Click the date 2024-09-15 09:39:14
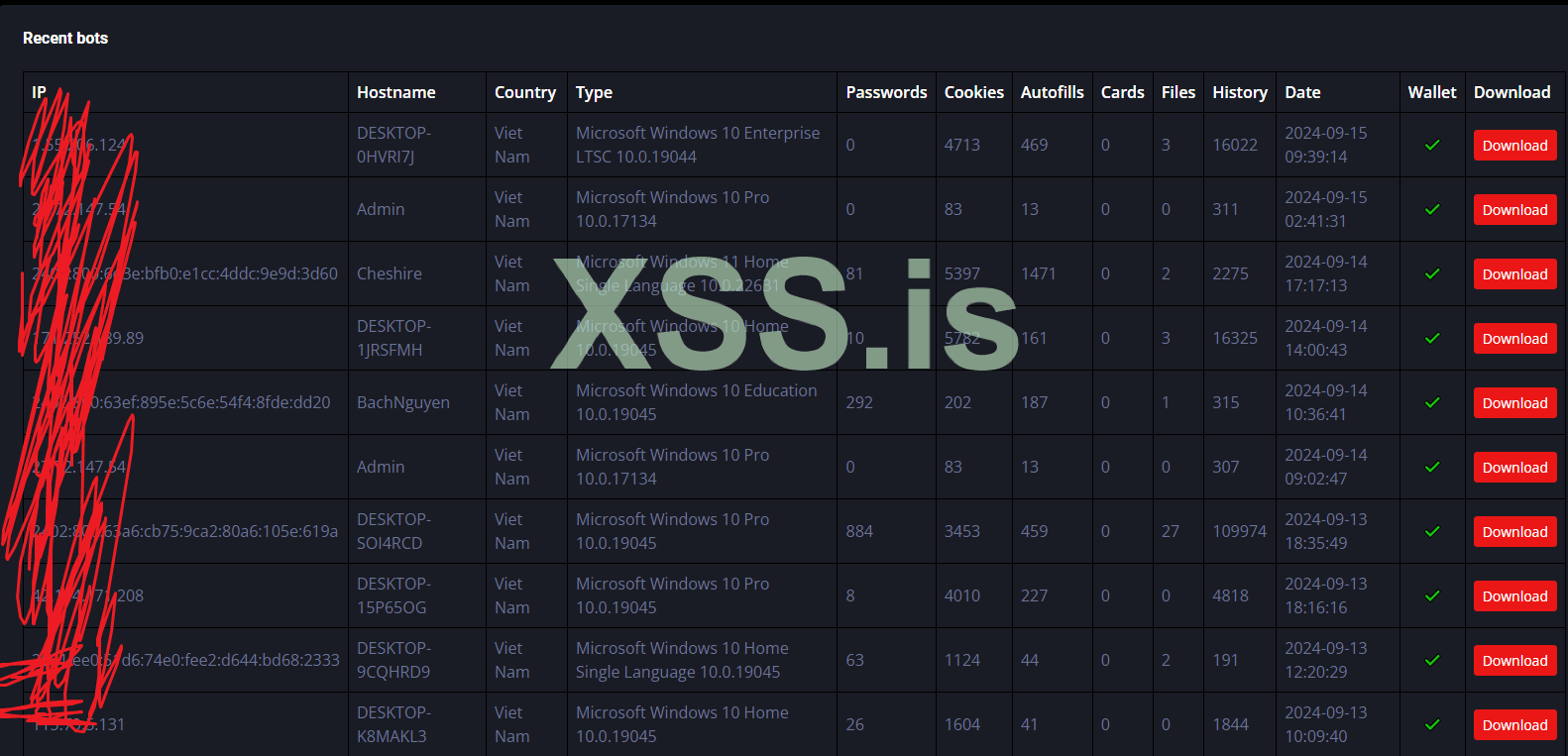1568x756 pixels. [1326, 145]
